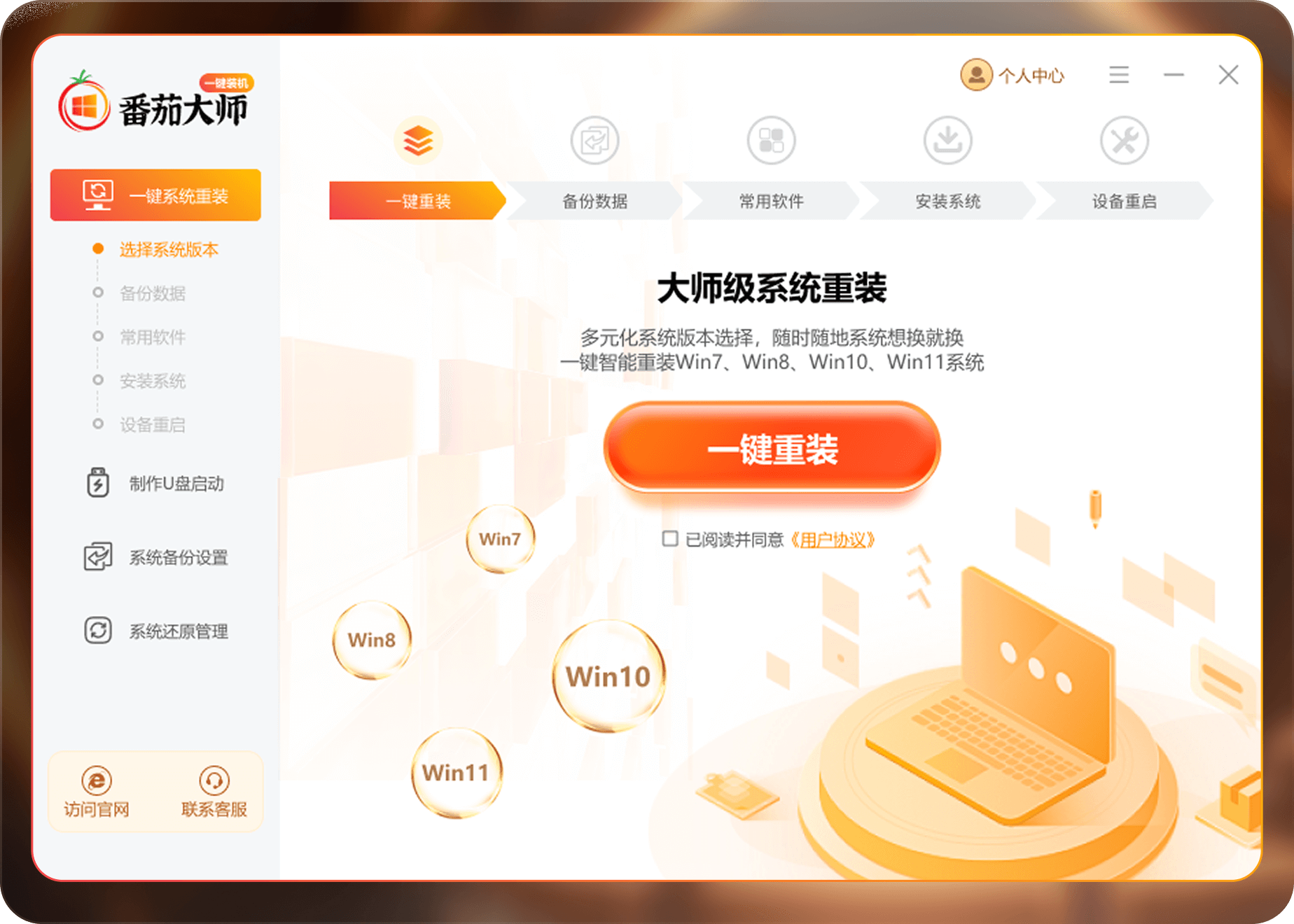Click the one-key reinstall layers icon
The width and height of the screenshot is (1294, 924).
pyautogui.click(x=418, y=141)
